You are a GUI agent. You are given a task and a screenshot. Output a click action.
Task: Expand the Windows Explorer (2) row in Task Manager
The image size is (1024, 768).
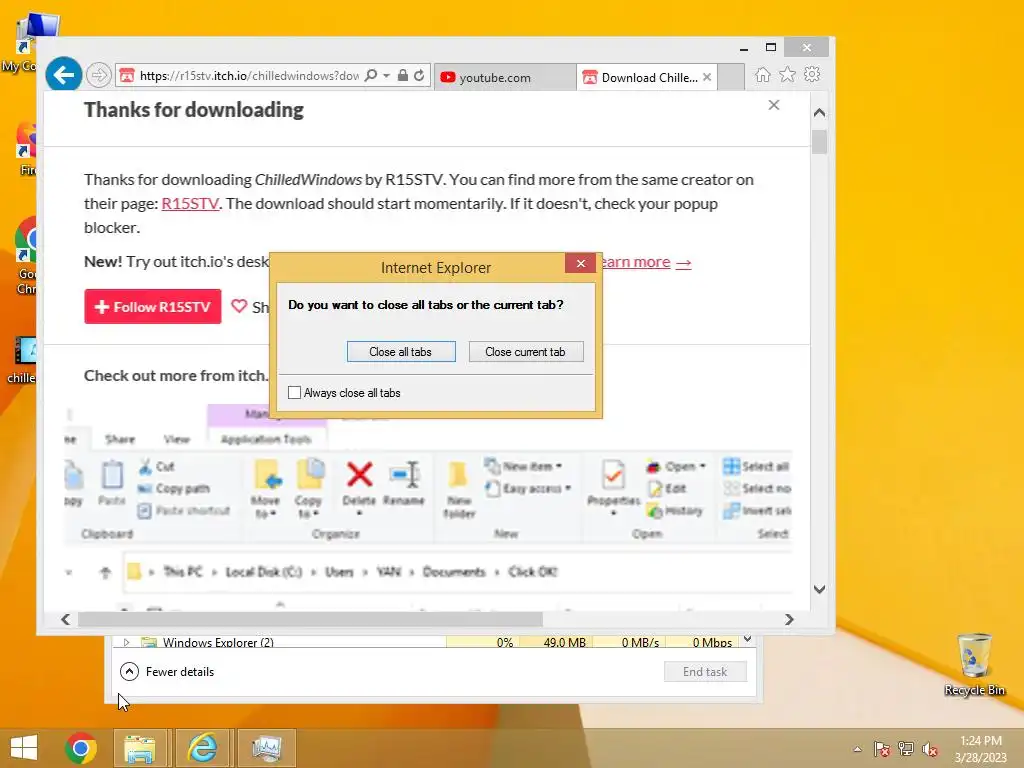tap(127, 643)
